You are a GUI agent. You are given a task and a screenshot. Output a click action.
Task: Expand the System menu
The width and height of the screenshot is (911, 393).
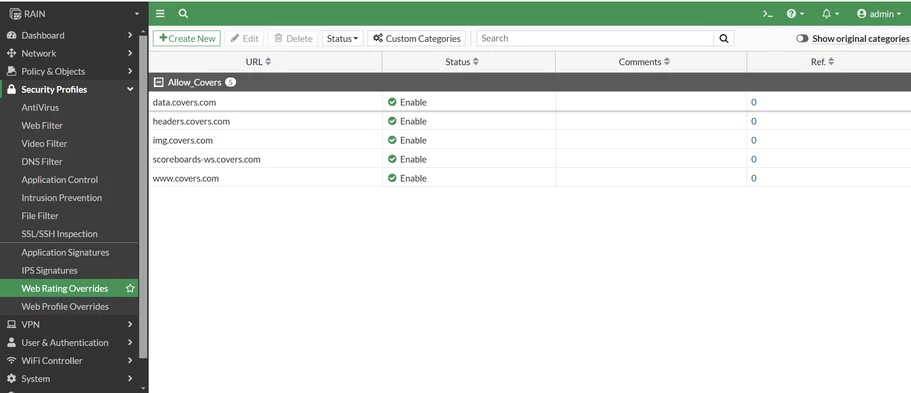click(69, 378)
